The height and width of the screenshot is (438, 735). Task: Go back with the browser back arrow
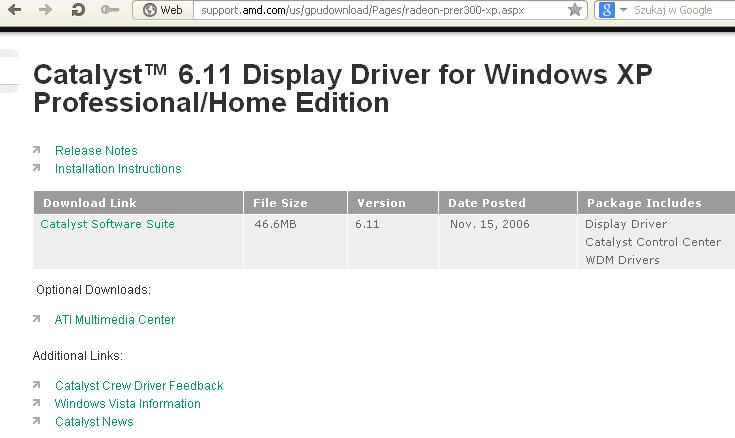(15, 9)
